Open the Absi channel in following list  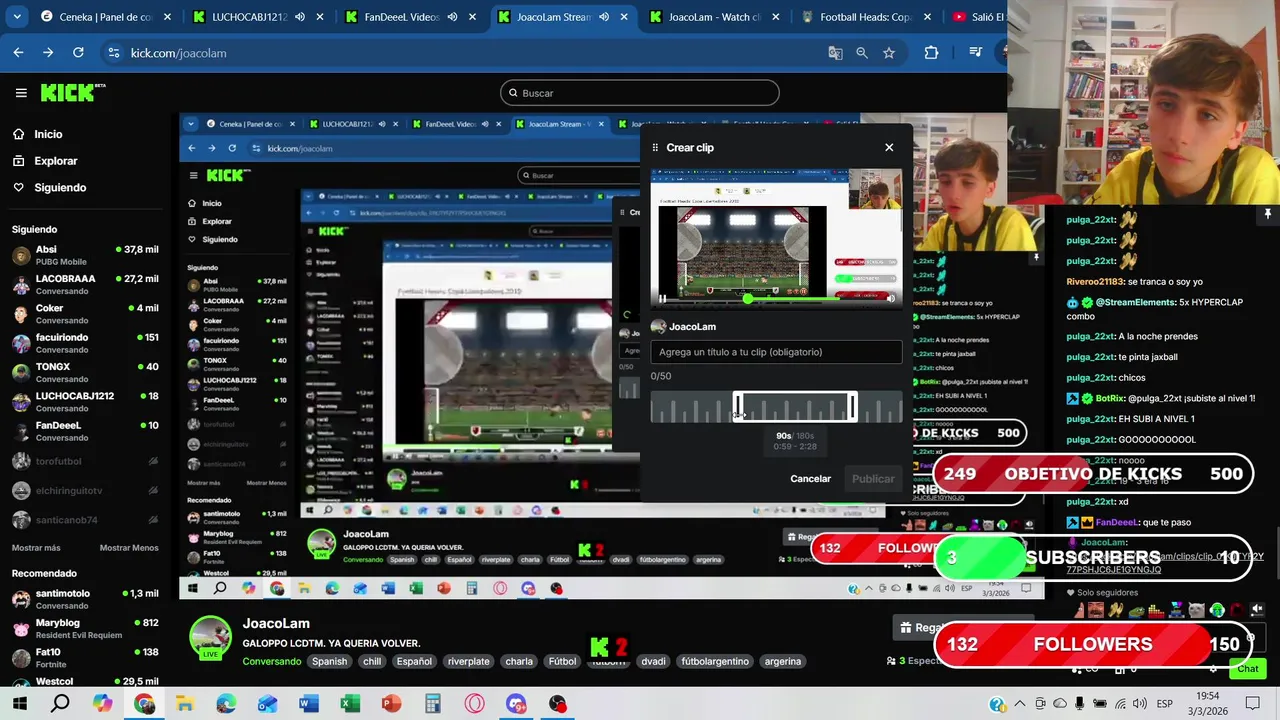[x=85, y=255]
